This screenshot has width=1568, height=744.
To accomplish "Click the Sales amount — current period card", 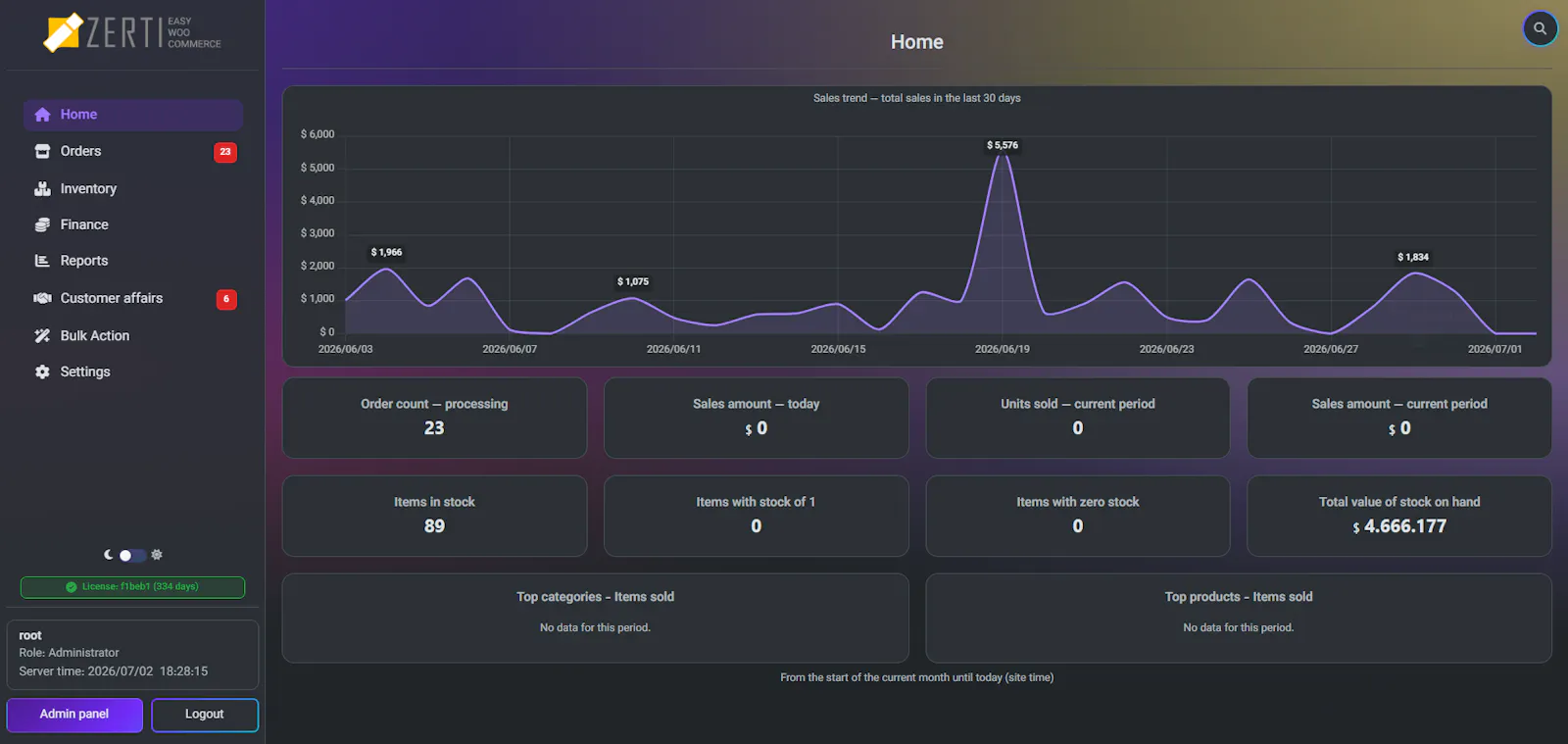I will [x=1399, y=418].
